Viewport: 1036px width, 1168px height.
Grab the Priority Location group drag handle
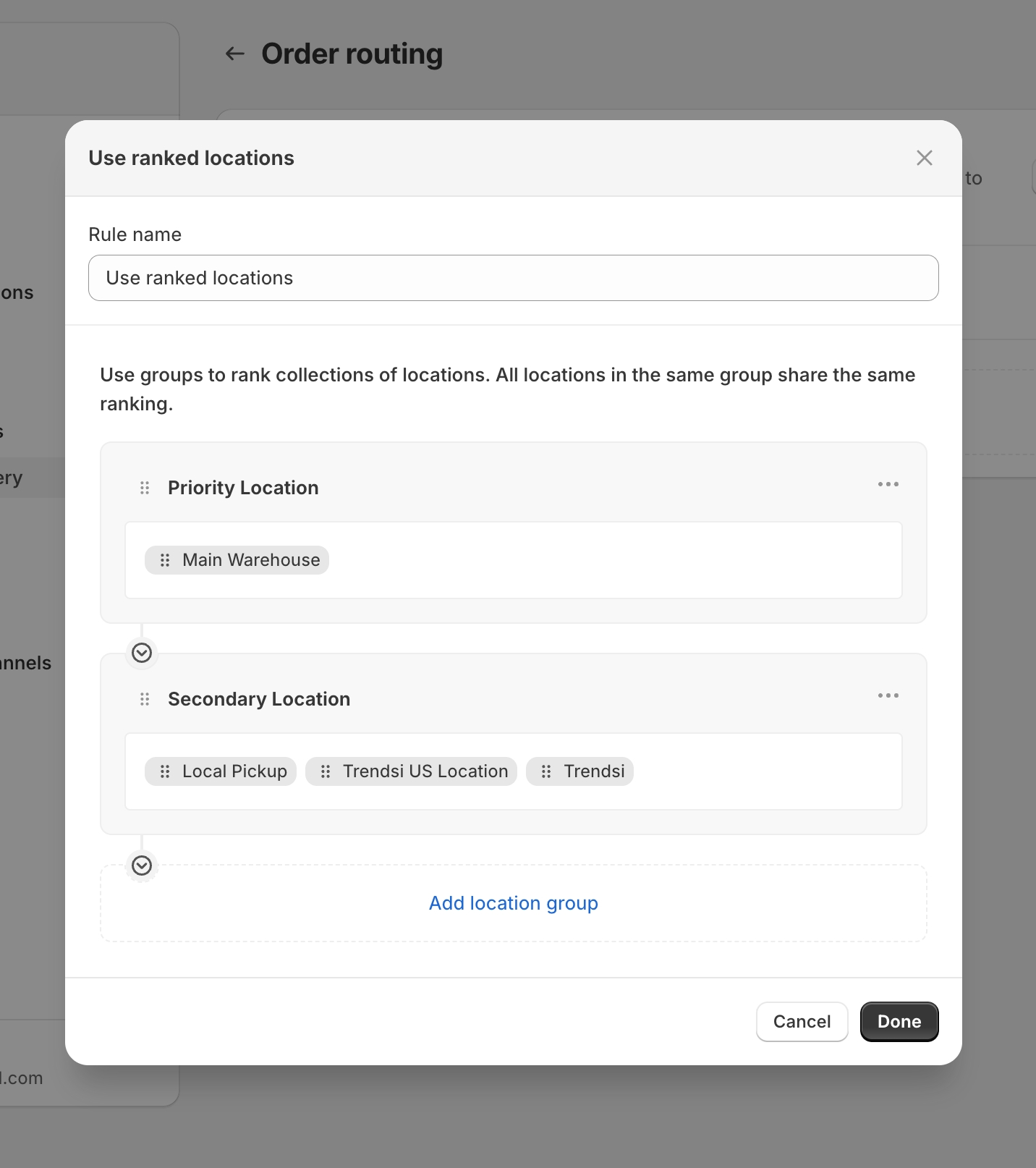point(145,488)
